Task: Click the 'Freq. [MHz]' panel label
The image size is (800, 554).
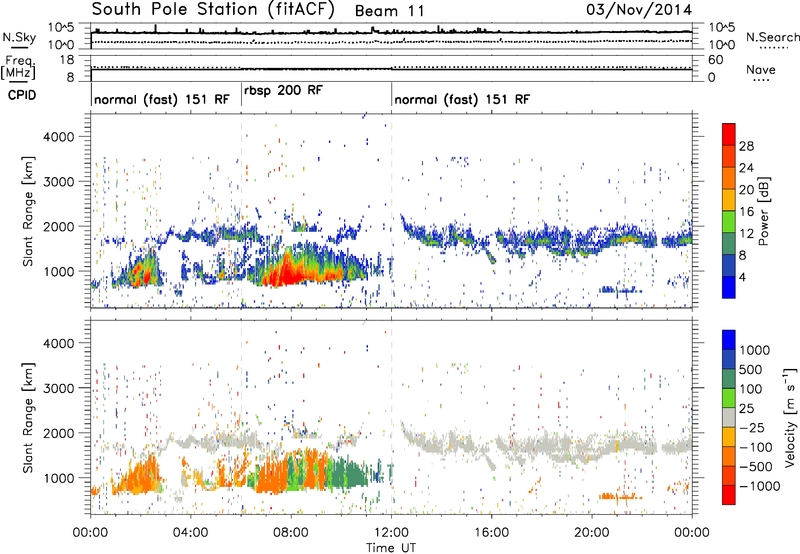Action: 18,67
